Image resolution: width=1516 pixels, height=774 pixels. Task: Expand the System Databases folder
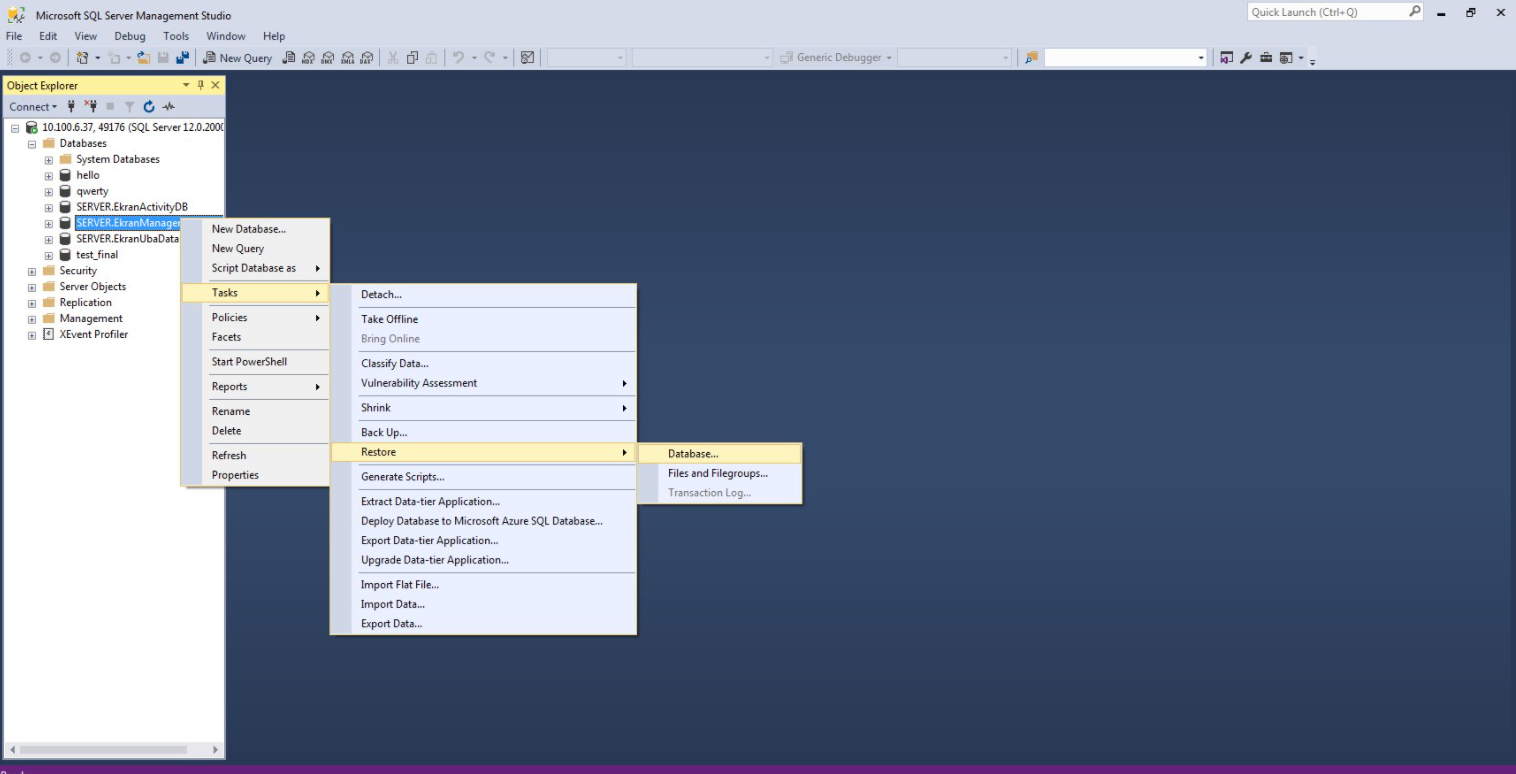[48, 160]
